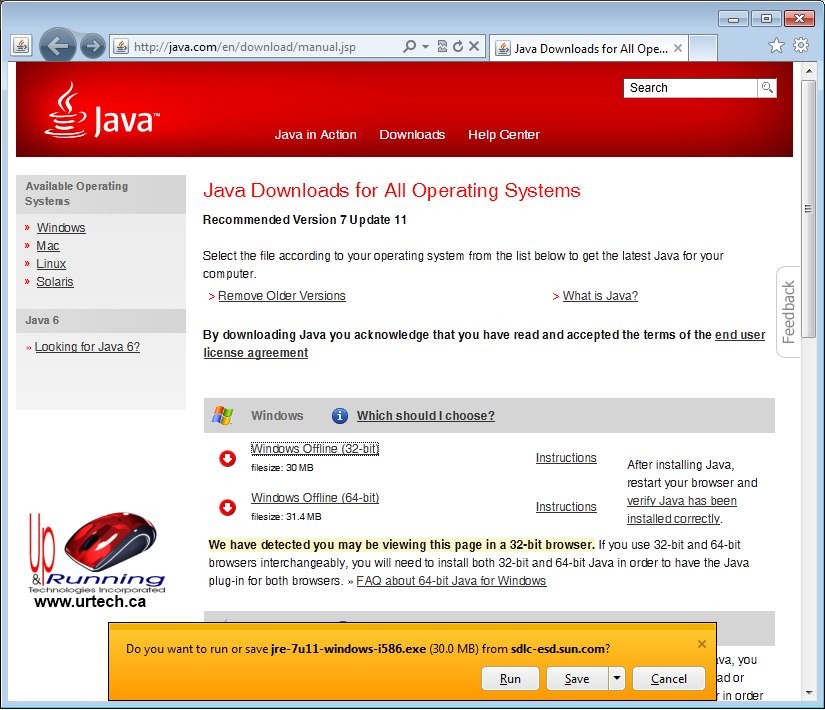The image size is (825, 710).
Task: Click the magnifier icon in Java search box
Action: 767,88
